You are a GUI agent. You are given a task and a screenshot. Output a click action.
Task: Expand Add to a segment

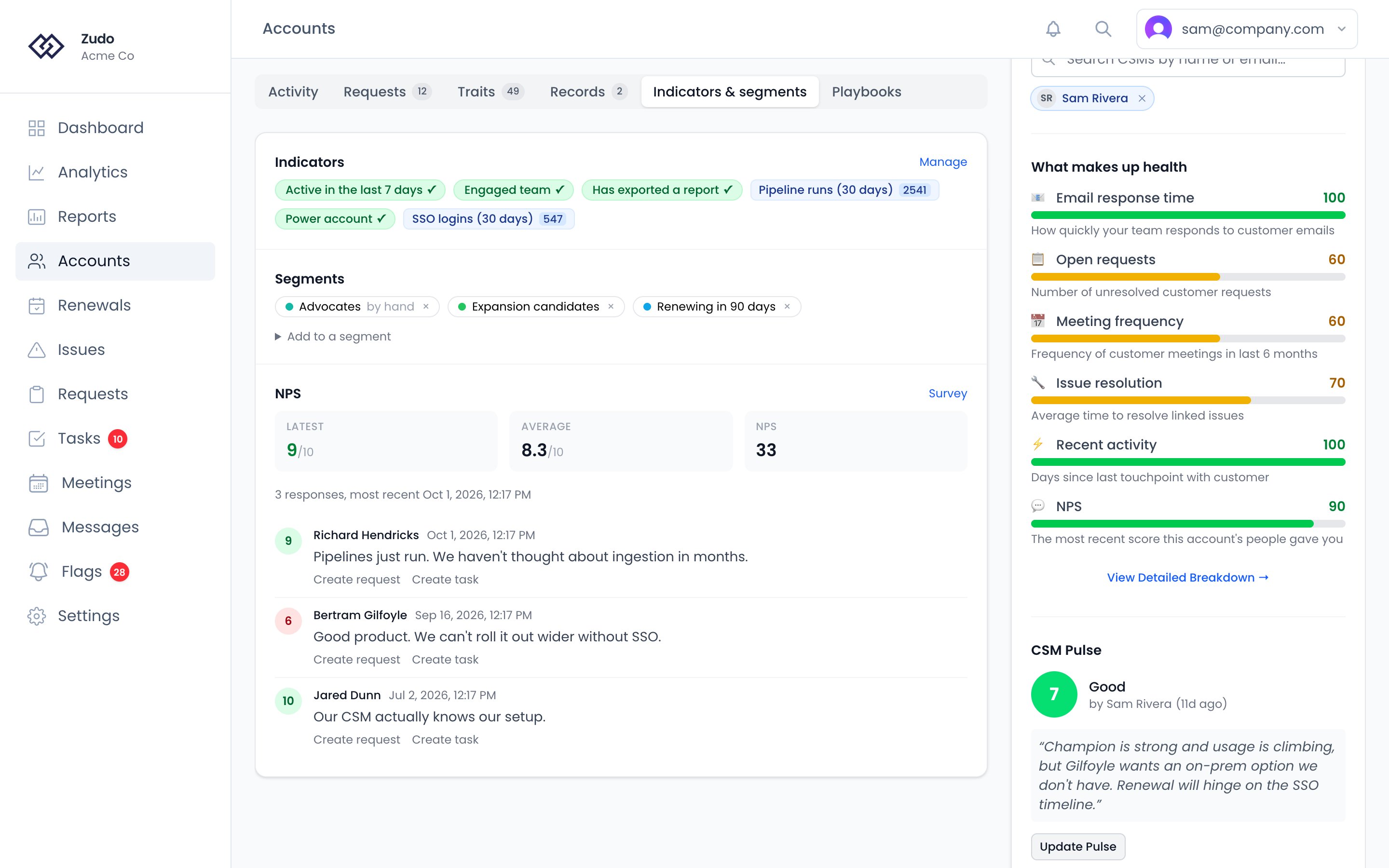[333, 337]
